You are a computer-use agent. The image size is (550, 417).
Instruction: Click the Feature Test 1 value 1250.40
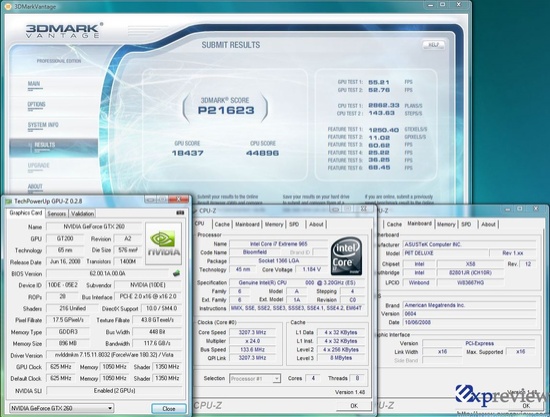[x=384, y=130]
